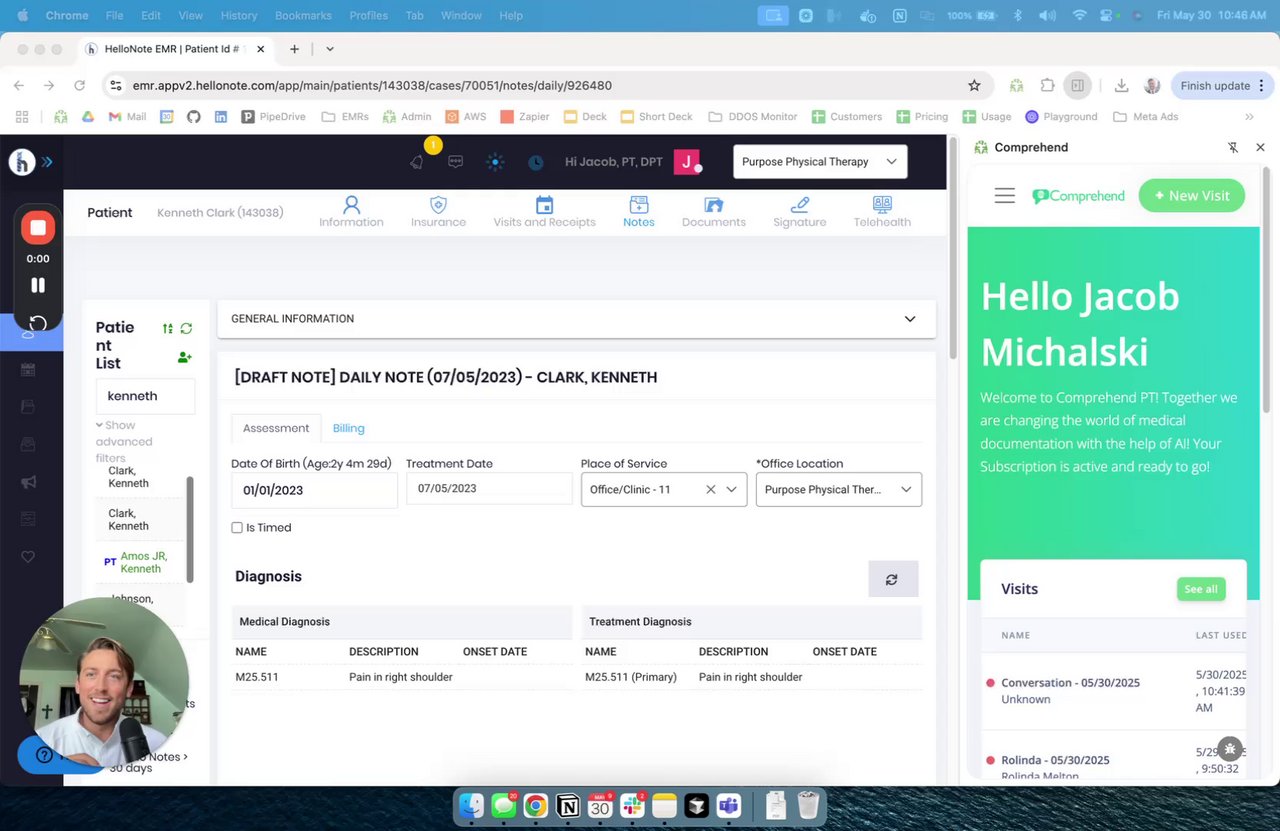Switch to the Billing tab
The image size is (1280, 831).
coord(348,428)
